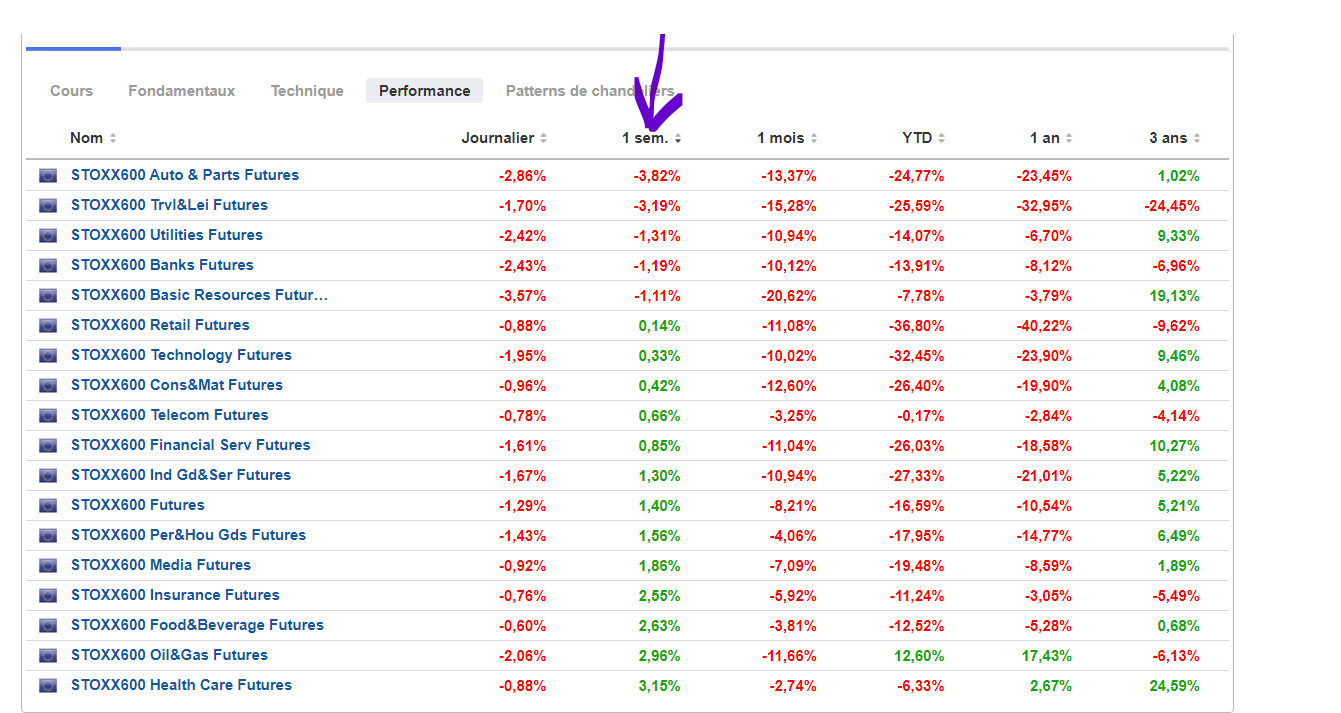Click the 19,13% Basic Resources value
The image size is (1341, 713).
click(x=1174, y=296)
